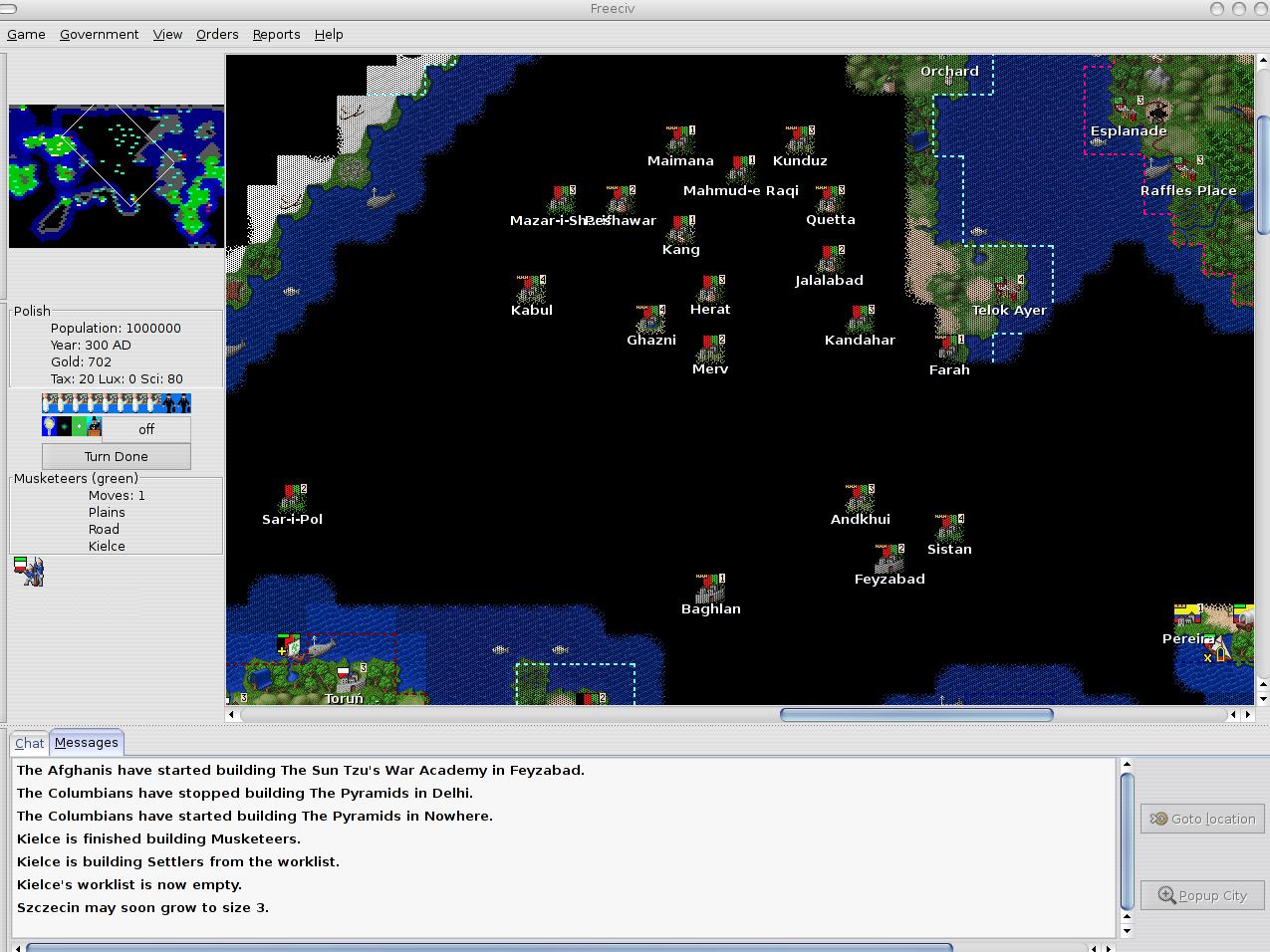
Task: Select message about Sun Tzu's War Academy in Feyzabad
Action: click(x=301, y=770)
